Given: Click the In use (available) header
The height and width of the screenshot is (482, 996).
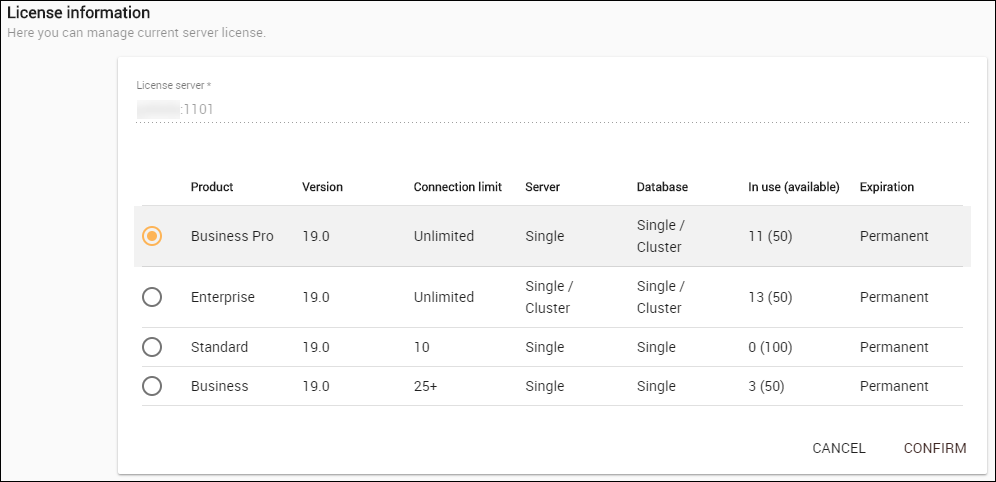Looking at the screenshot, I should click(793, 187).
